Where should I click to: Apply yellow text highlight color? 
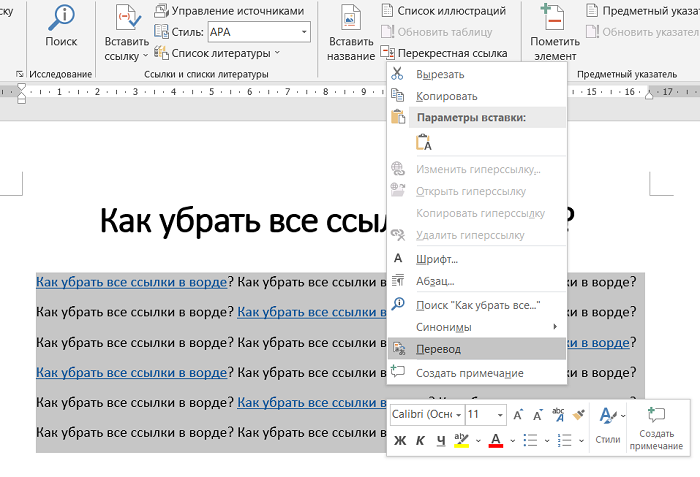(462, 440)
